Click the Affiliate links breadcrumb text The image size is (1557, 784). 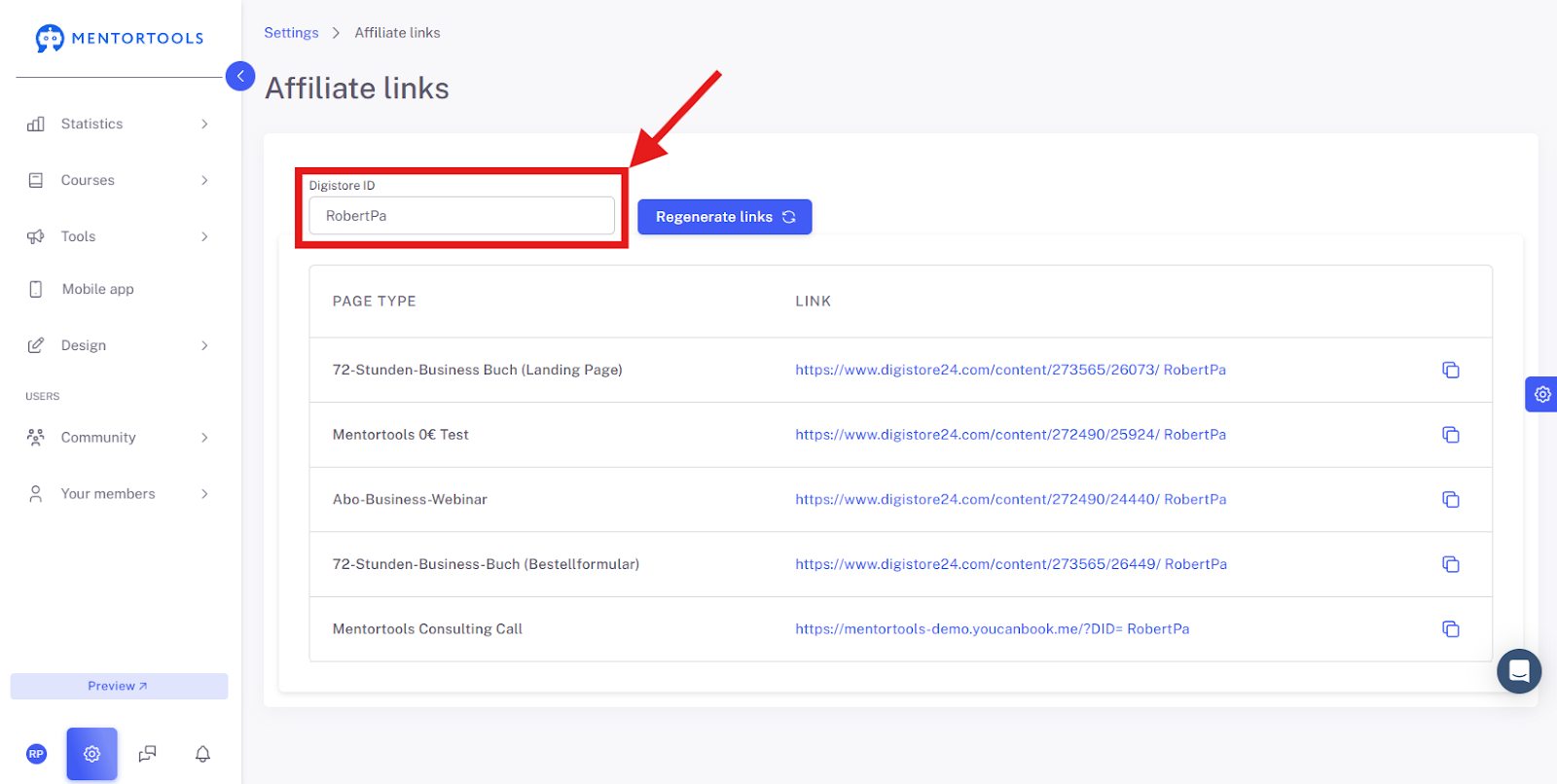[x=397, y=32]
